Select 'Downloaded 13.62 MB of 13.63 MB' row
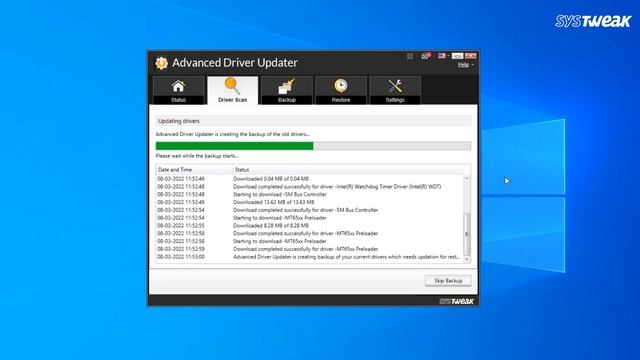Image resolution: width=640 pixels, height=360 pixels. [x=310, y=202]
